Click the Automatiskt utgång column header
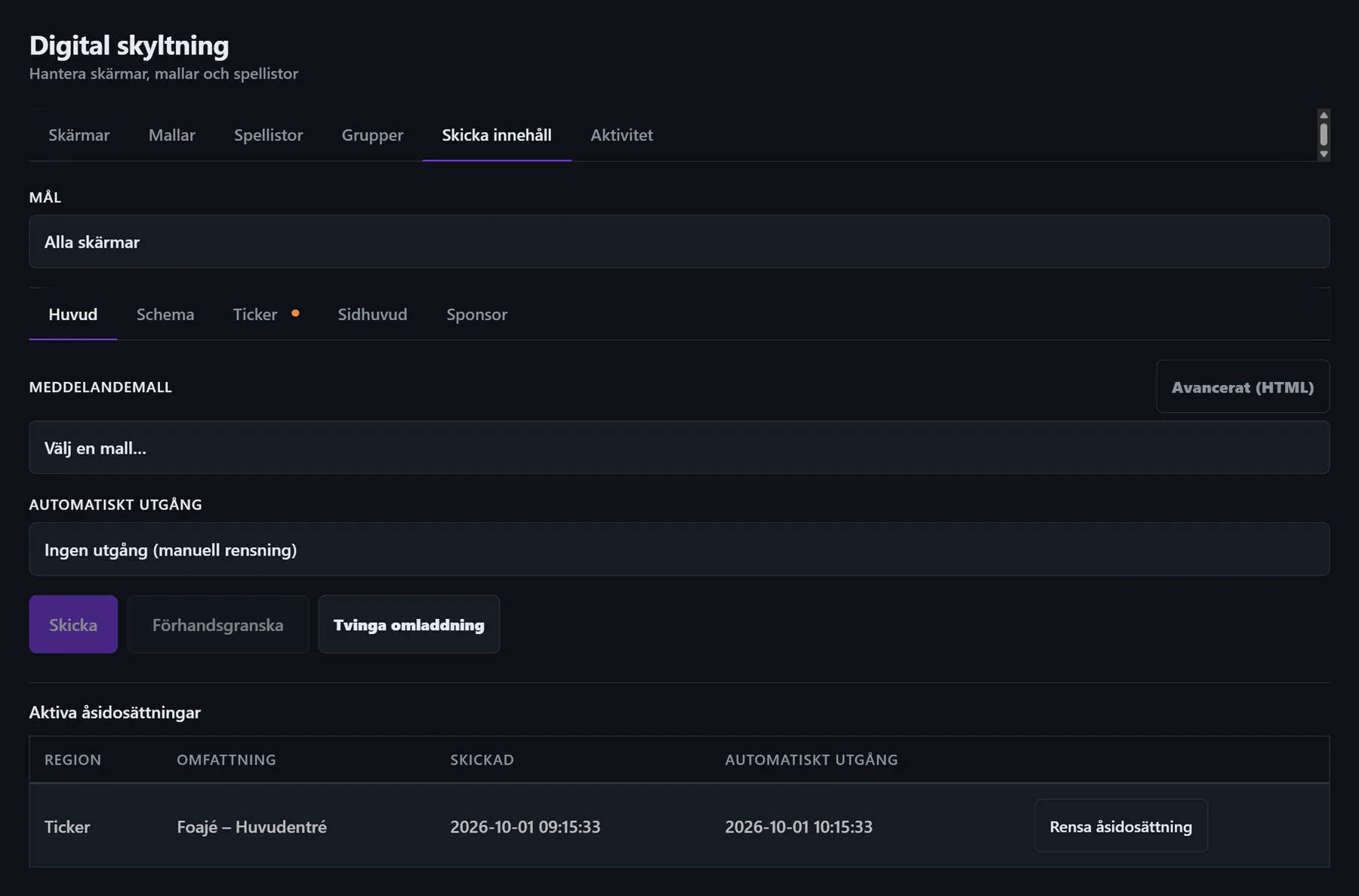 (812, 759)
